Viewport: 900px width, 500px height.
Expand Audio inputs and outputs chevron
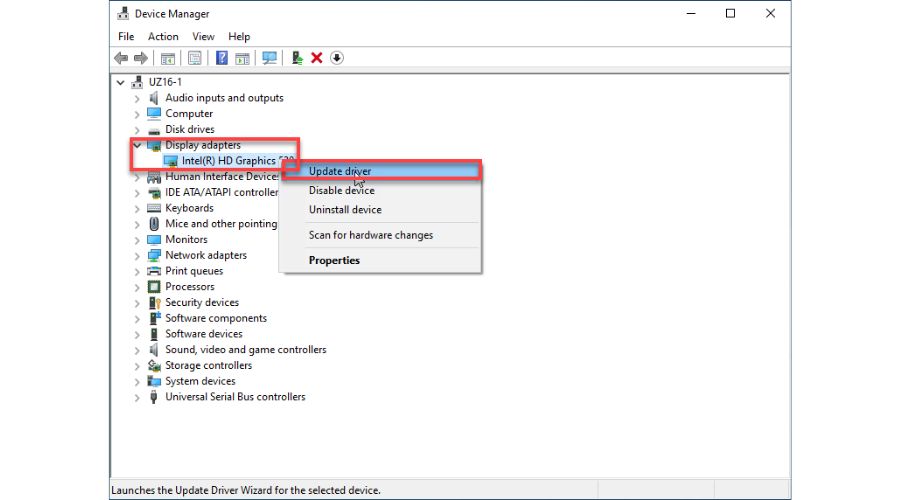[137, 99]
